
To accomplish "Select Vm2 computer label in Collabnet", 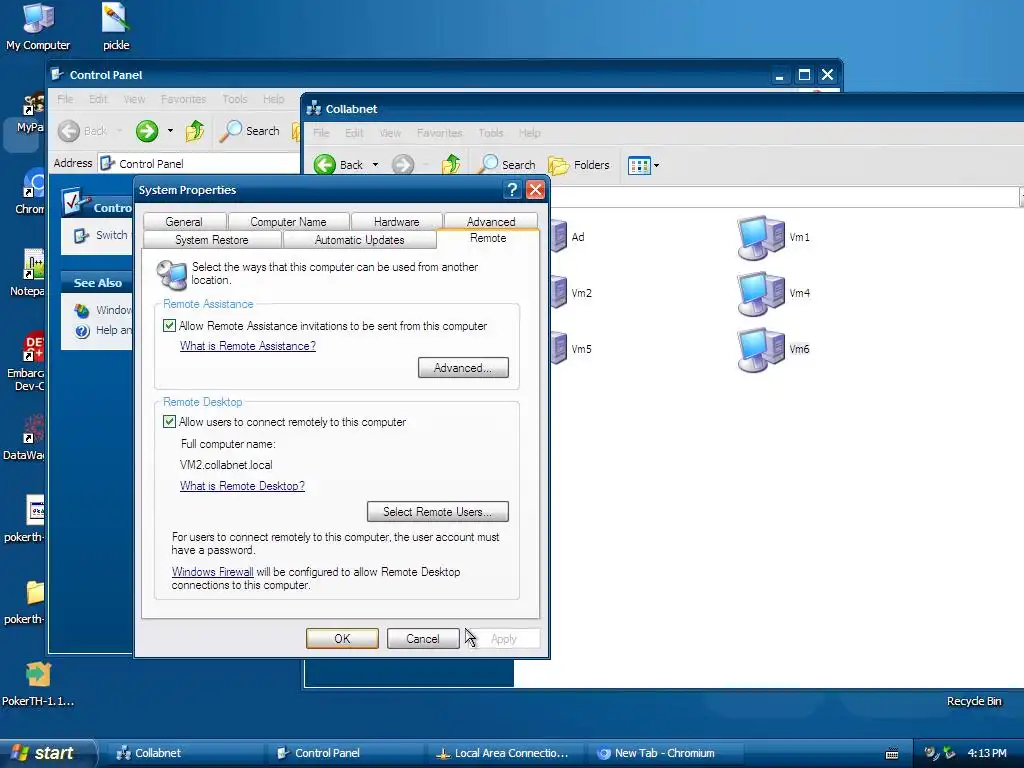I will pos(581,293).
